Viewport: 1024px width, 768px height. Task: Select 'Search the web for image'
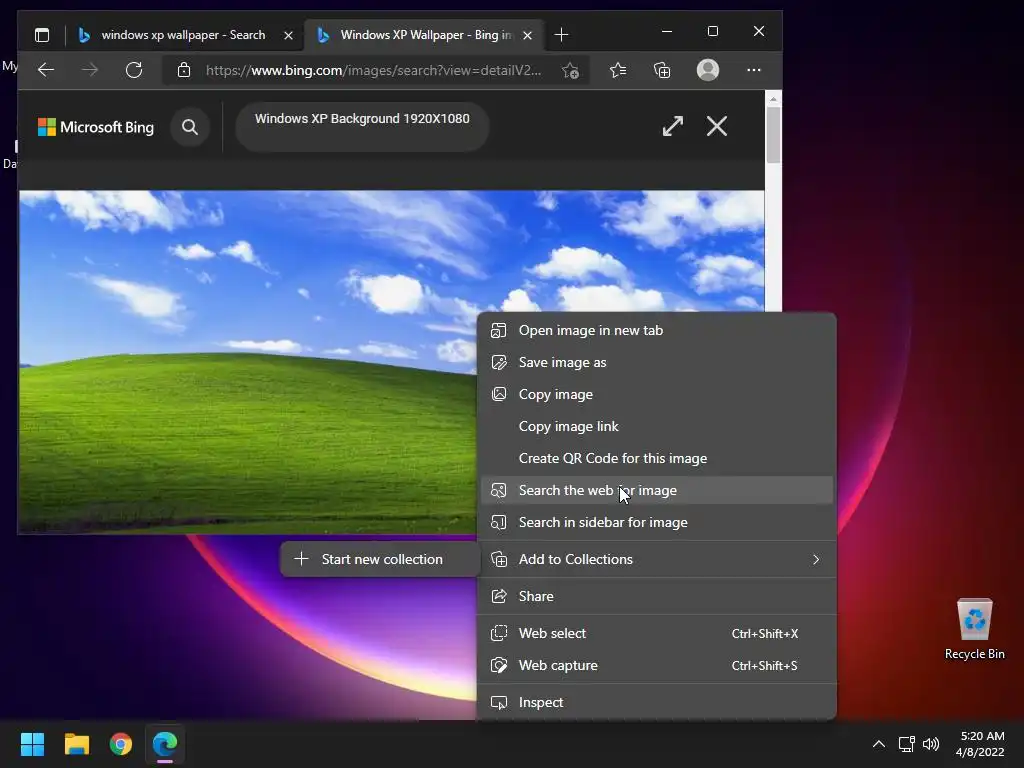[x=657, y=490]
